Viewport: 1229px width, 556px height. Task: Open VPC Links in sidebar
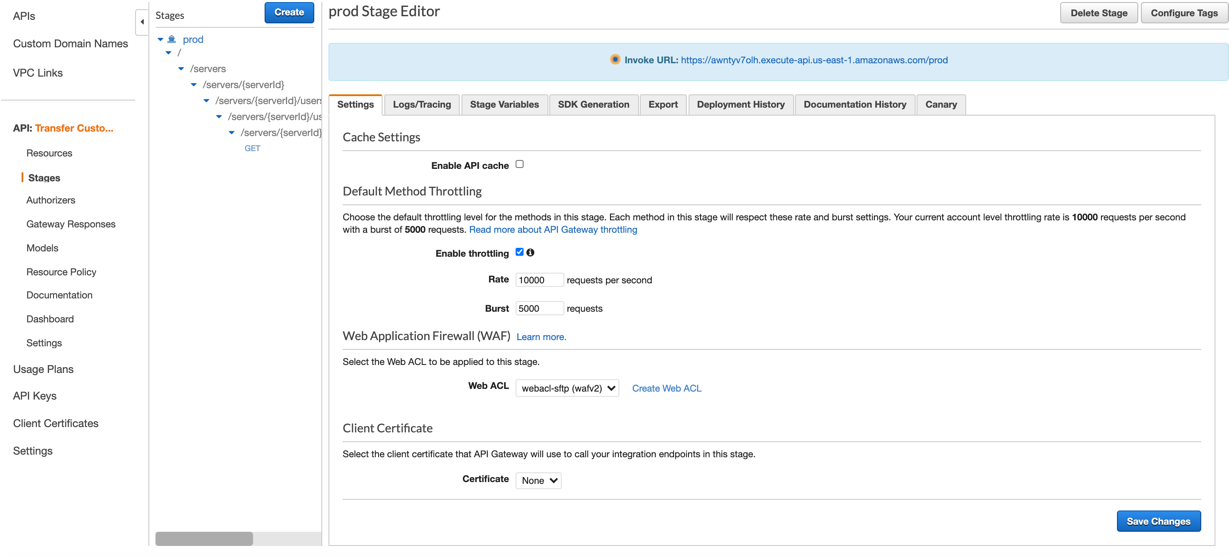(x=38, y=73)
